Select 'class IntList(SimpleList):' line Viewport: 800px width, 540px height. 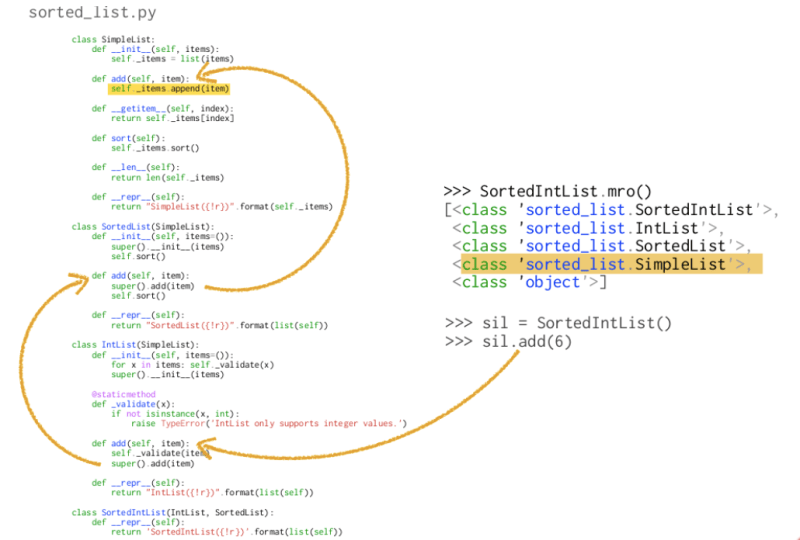point(135,345)
